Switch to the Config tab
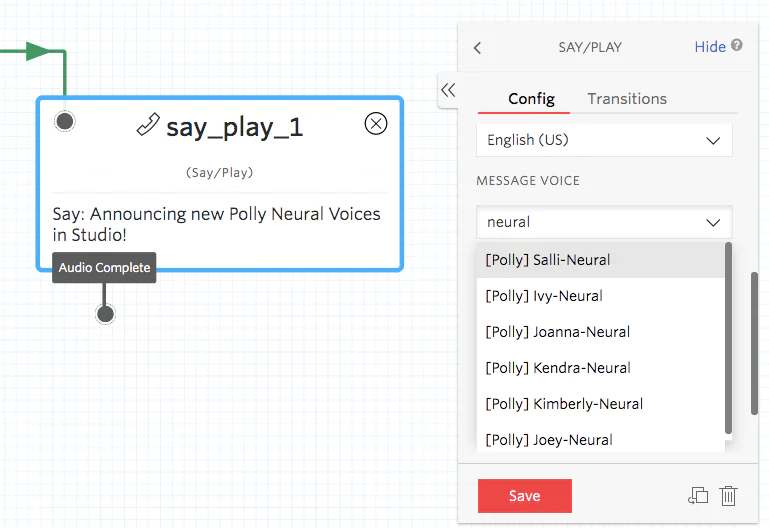Screen dimensions: 769x528 tap(531, 99)
